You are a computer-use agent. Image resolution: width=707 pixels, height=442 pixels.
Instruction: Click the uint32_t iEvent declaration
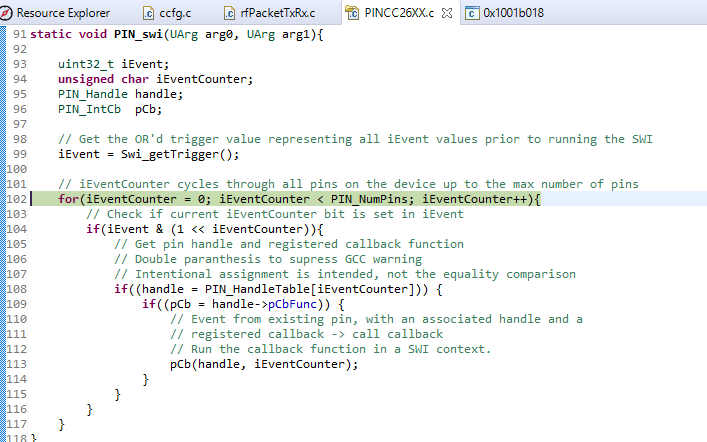113,64
